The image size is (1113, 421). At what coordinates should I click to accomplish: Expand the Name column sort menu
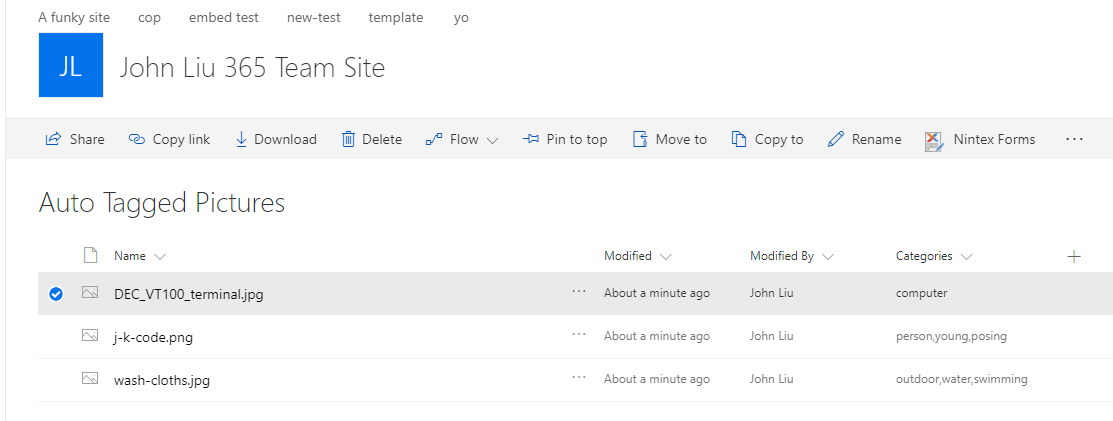[160, 256]
